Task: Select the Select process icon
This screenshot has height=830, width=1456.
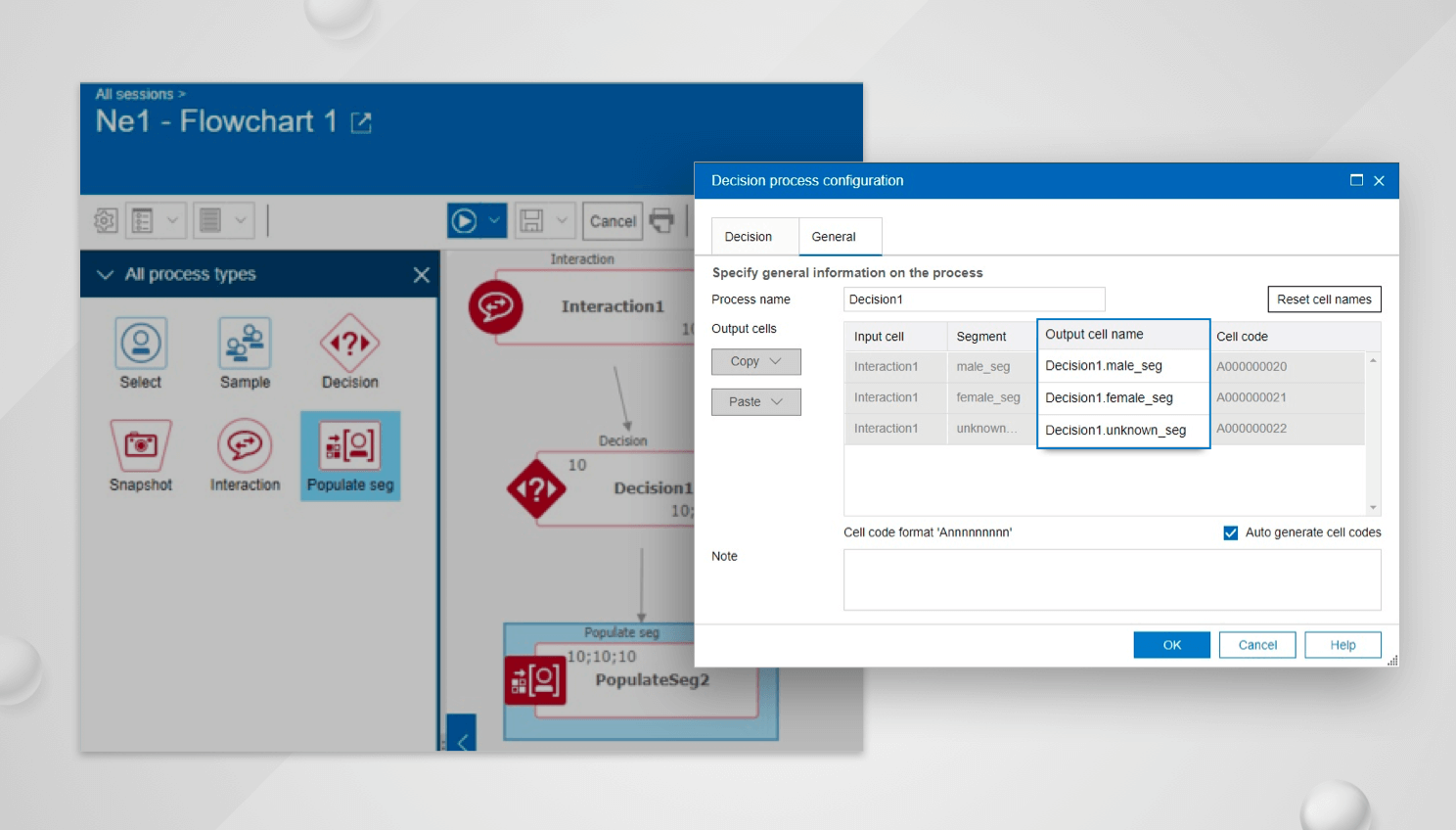Action: (x=141, y=345)
